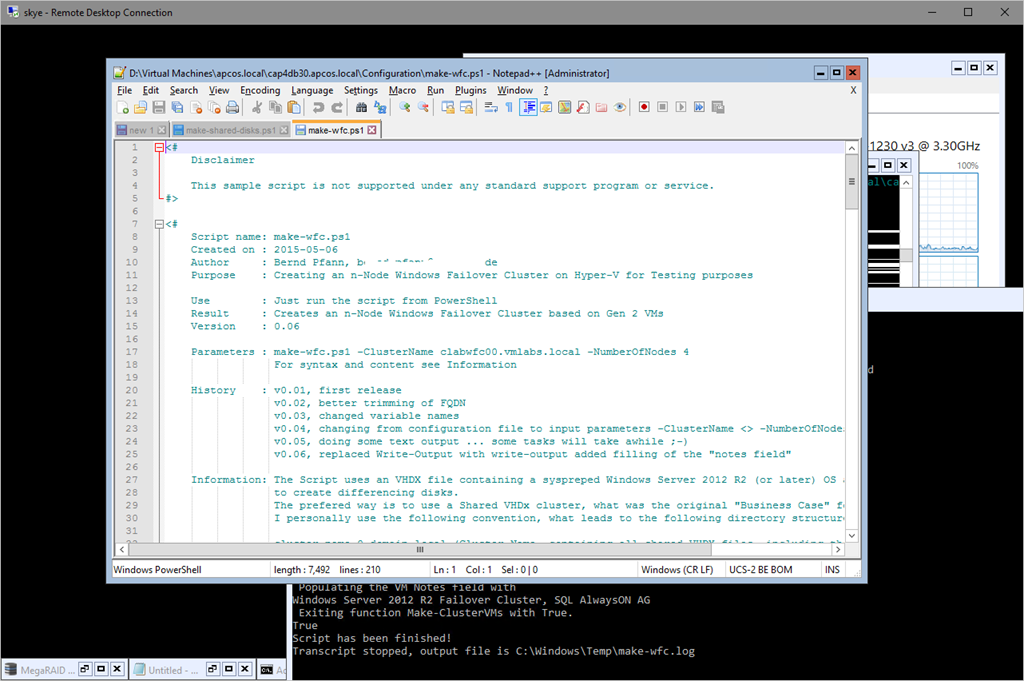This screenshot has height=681, width=1024.
Task: Switch to the make-shared-disks.ps1 tab
Action: [229, 130]
